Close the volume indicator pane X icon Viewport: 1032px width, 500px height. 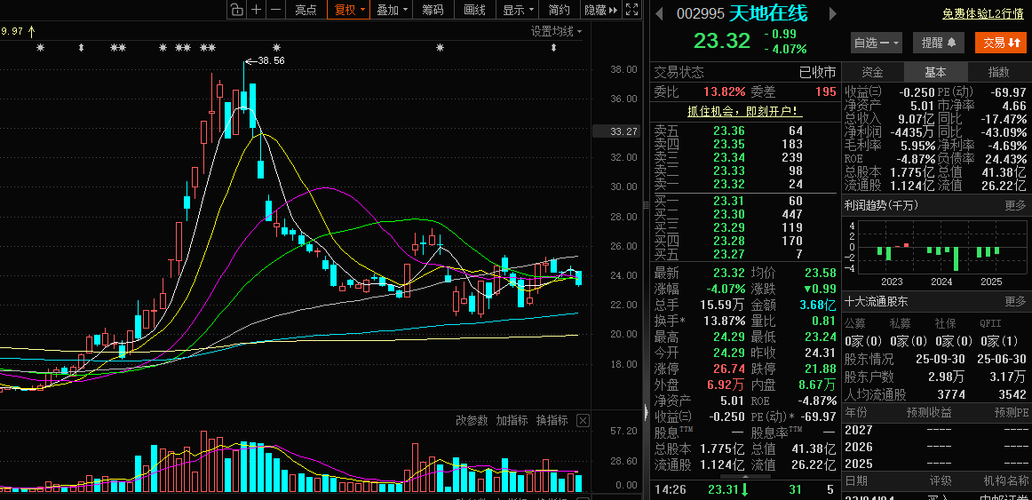(x=582, y=420)
